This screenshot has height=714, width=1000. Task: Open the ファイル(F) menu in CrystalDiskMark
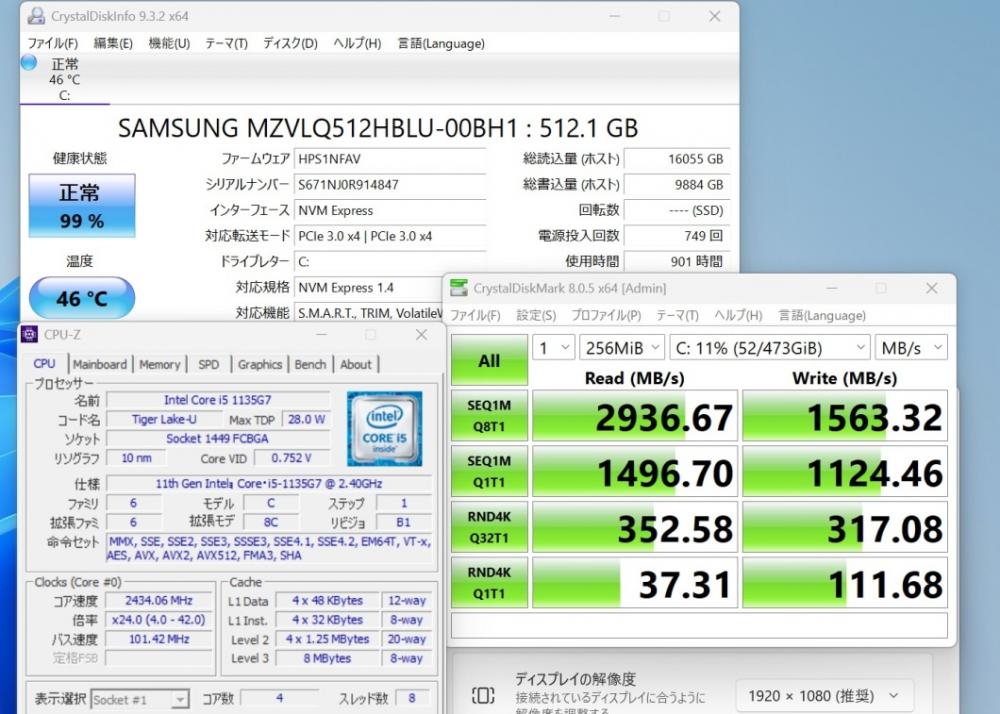pyautogui.click(x=475, y=316)
